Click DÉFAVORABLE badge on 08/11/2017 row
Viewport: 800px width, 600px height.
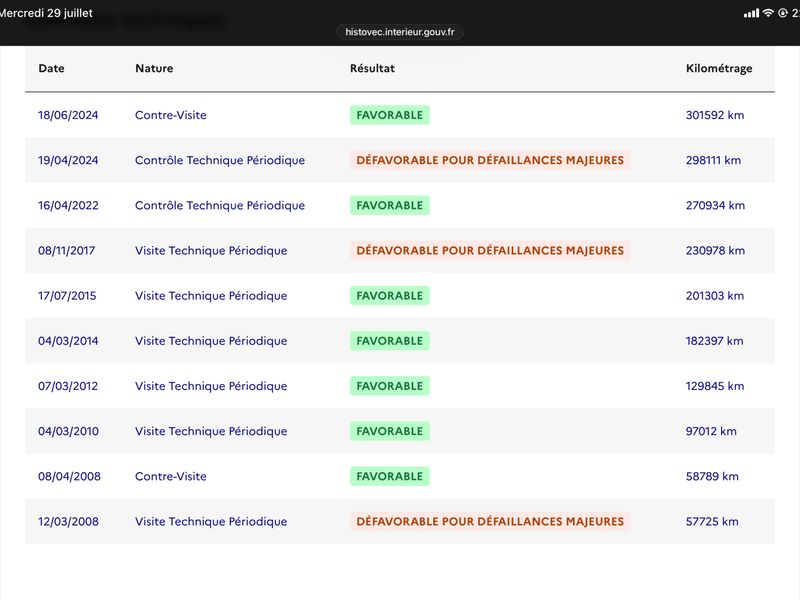[x=490, y=251]
